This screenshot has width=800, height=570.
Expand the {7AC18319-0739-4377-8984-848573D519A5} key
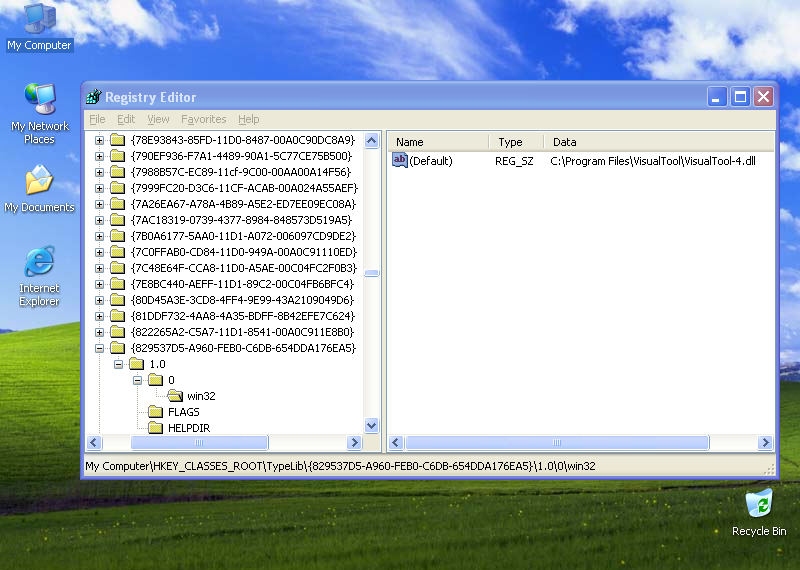tap(99, 220)
